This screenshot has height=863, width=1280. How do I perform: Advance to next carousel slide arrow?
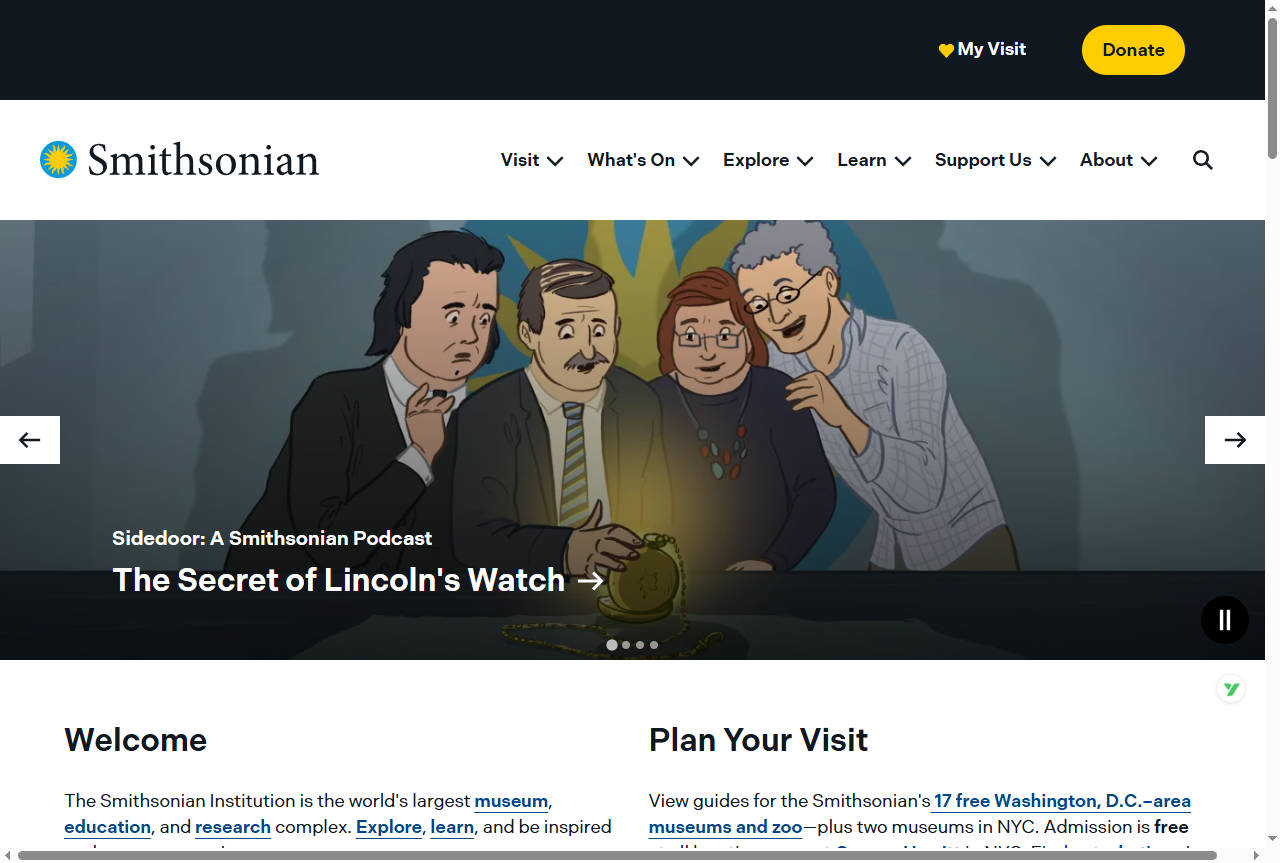pos(1235,440)
